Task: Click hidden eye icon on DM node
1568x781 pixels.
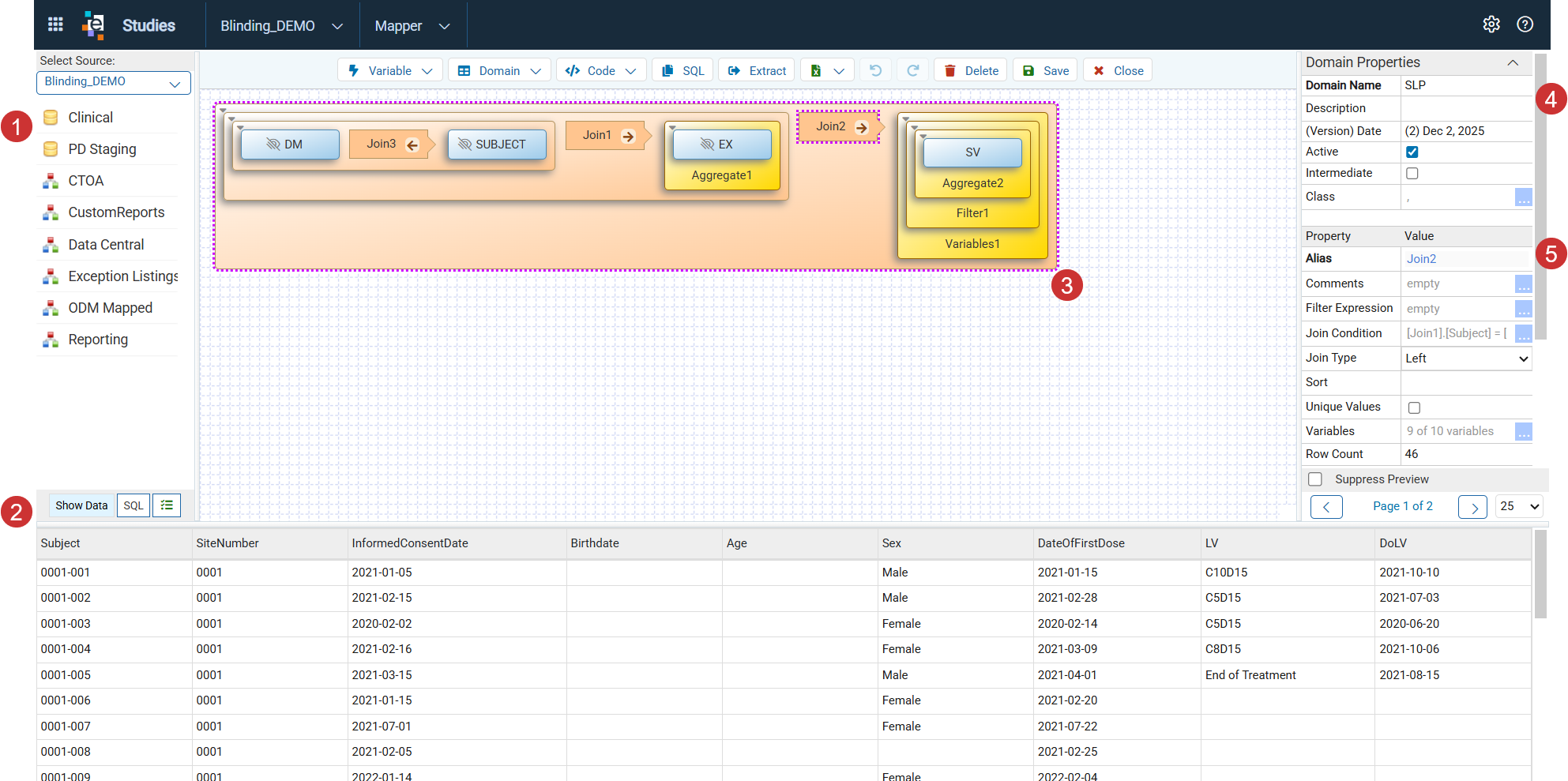Action: coord(273,145)
